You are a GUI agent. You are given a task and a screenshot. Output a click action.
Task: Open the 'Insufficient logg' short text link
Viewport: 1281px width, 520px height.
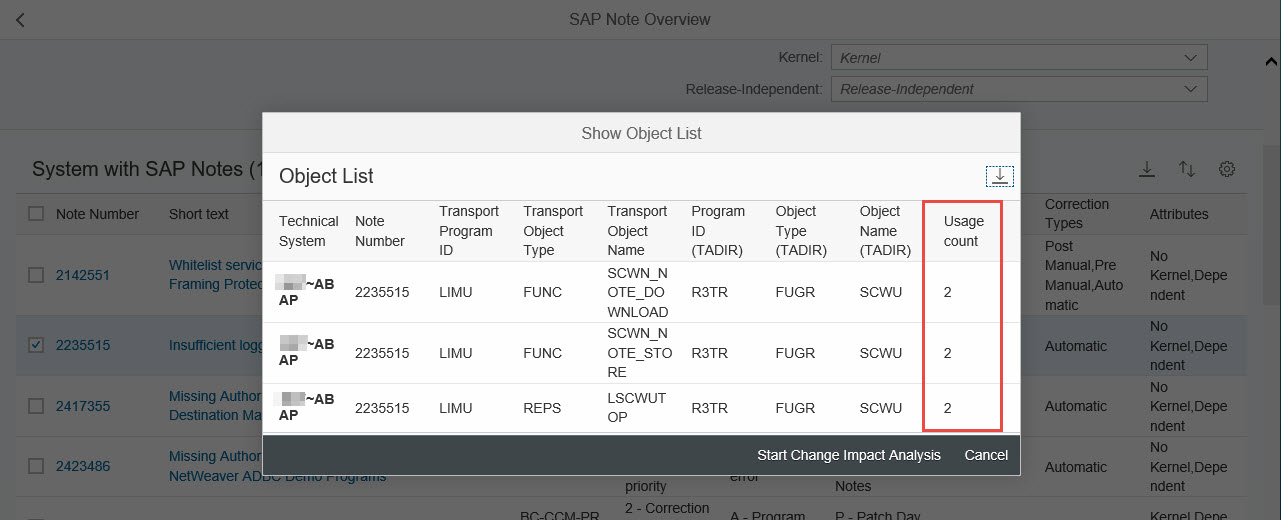click(215, 346)
